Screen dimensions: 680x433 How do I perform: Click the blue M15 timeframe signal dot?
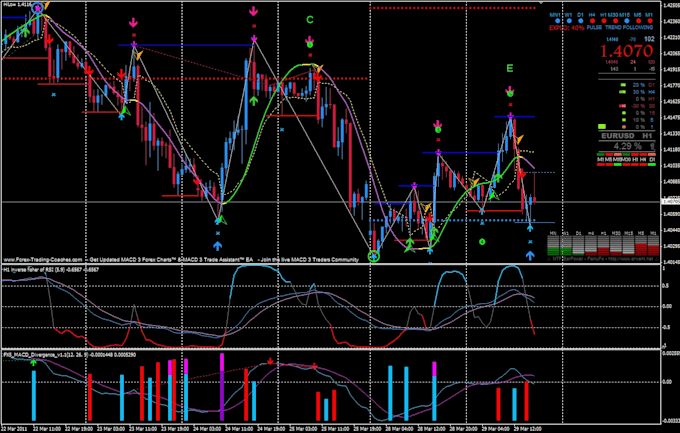point(627,21)
